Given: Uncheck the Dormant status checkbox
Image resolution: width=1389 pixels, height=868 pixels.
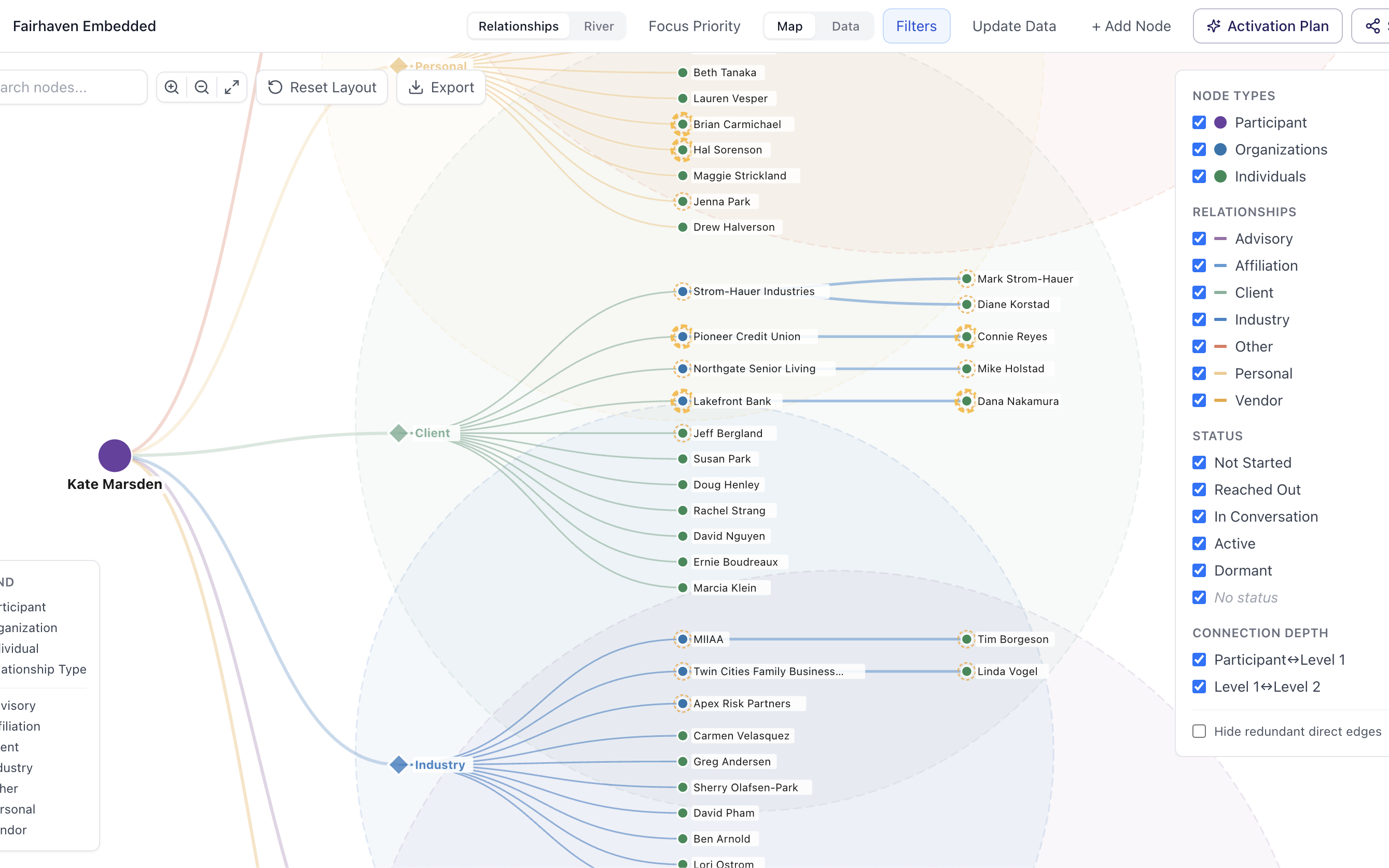Looking at the screenshot, I should 1199,570.
